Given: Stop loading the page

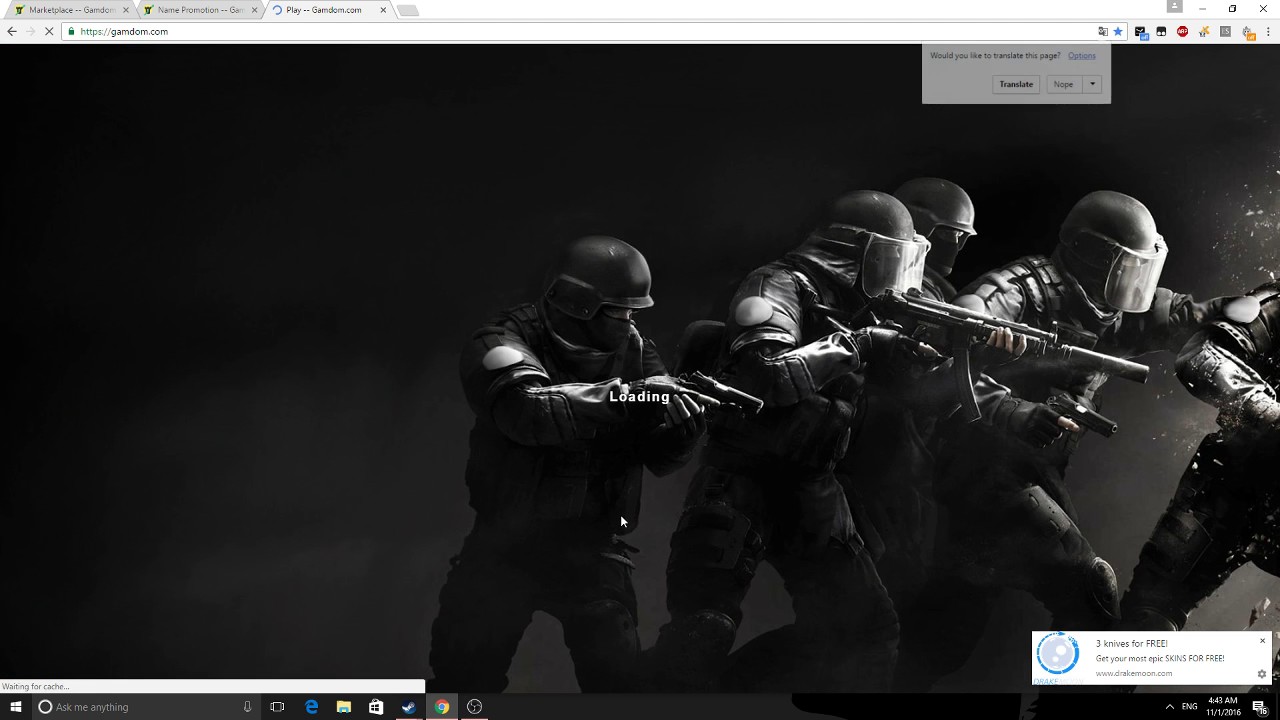Looking at the screenshot, I should (x=50, y=31).
